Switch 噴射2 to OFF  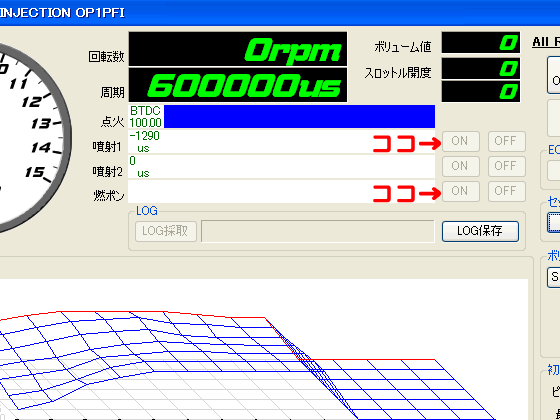(x=506, y=166)
